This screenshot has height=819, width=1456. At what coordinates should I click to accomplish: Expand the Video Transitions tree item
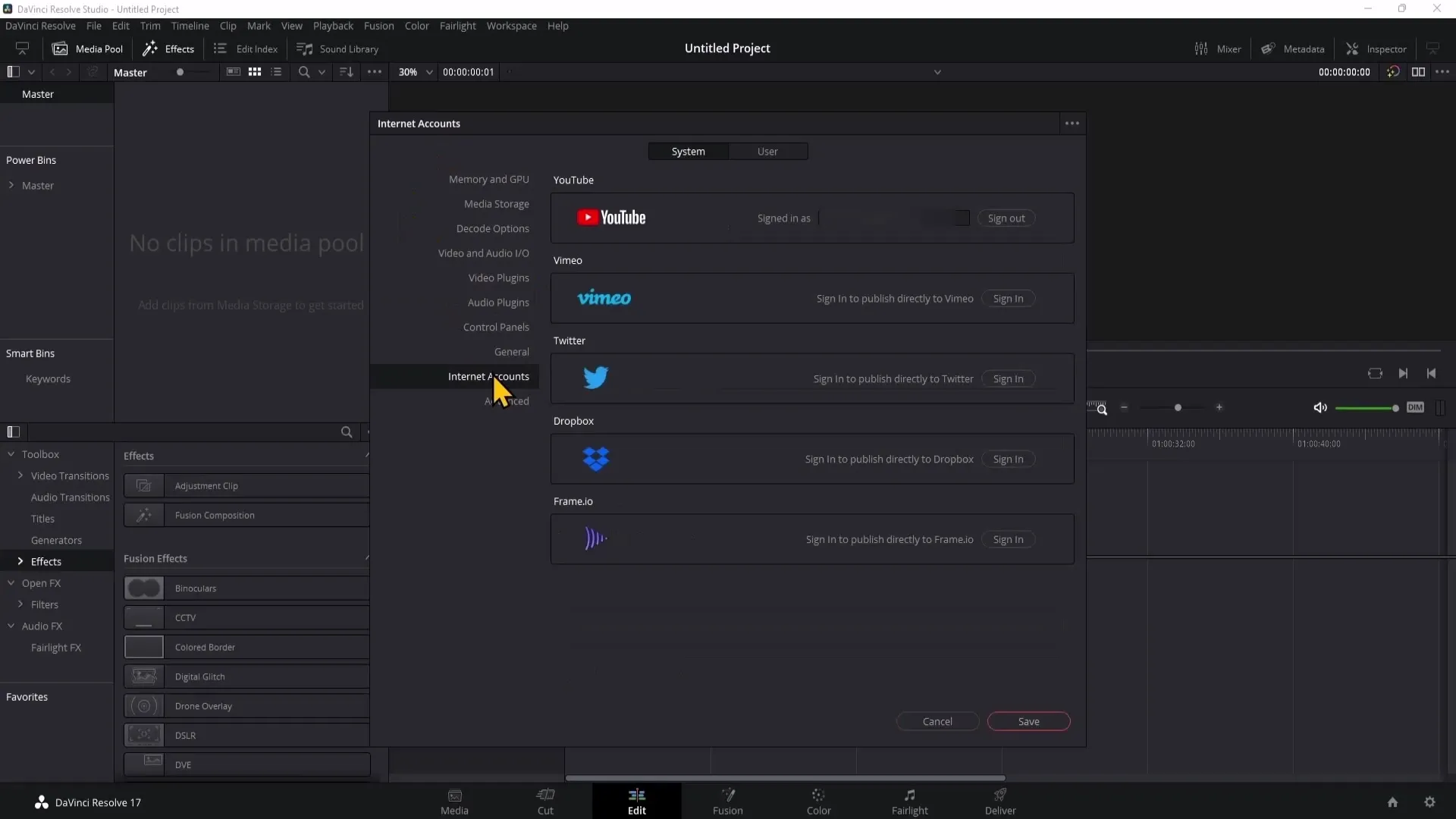point(20,475)
